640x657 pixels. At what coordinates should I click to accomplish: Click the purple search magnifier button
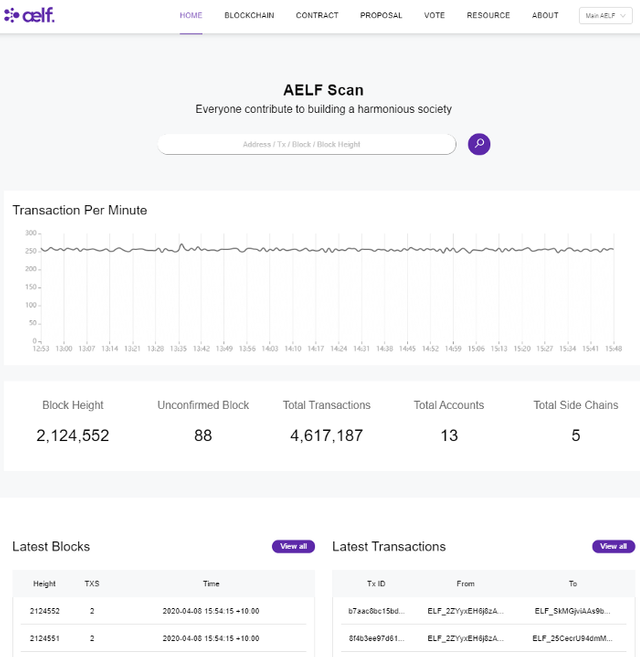coord(479,144)
